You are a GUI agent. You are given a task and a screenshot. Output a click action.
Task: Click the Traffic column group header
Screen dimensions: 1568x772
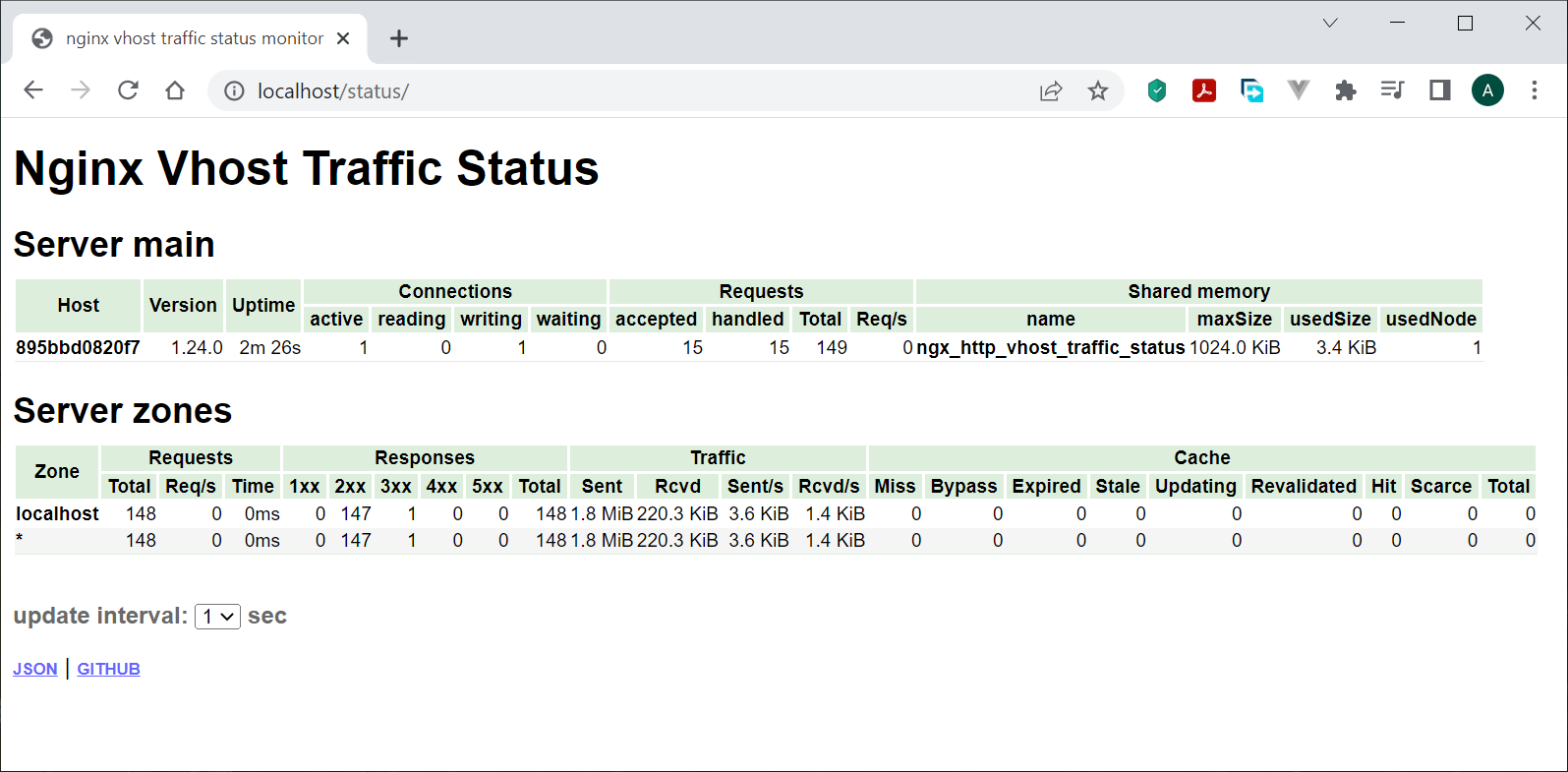tap(718, 457)
